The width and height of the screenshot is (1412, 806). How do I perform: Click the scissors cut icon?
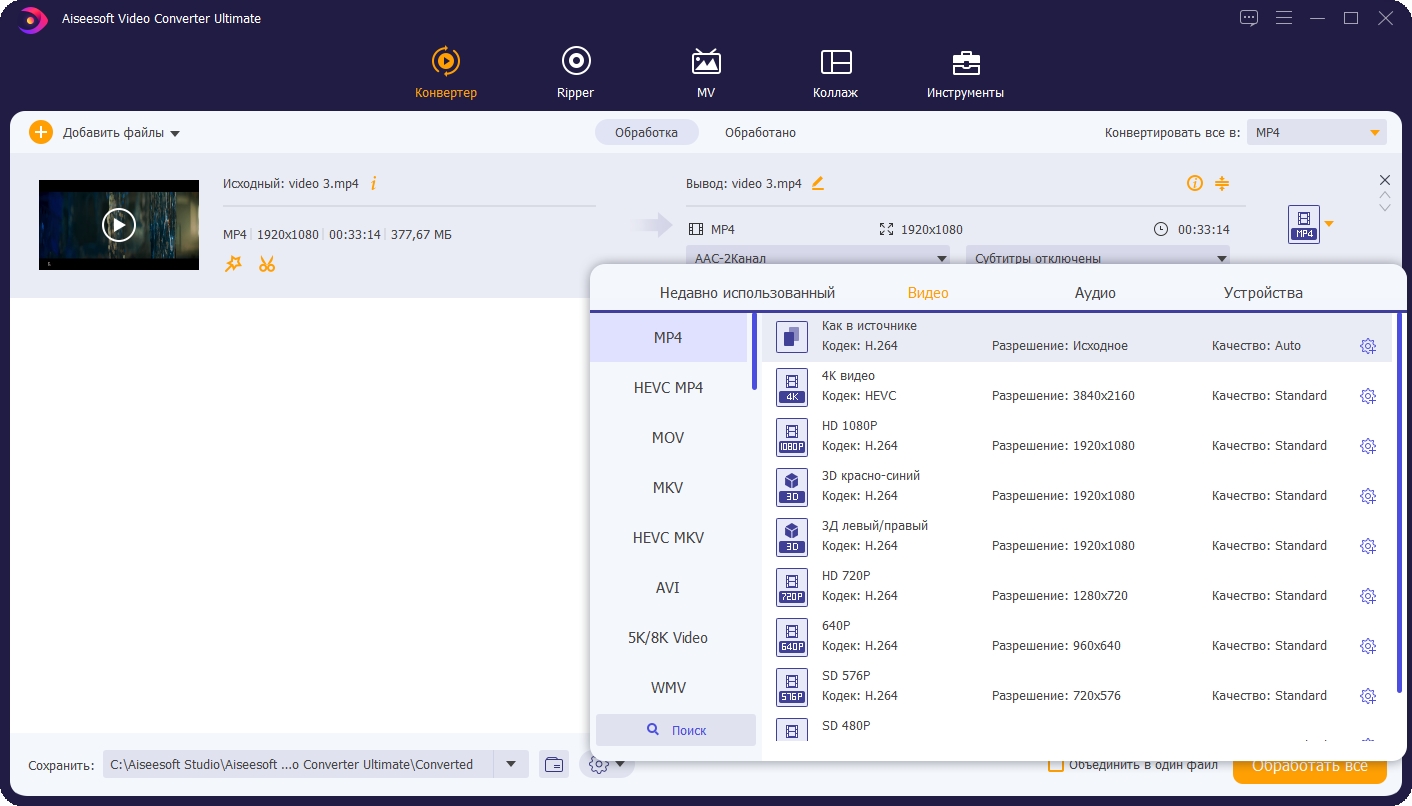(267, 264)
